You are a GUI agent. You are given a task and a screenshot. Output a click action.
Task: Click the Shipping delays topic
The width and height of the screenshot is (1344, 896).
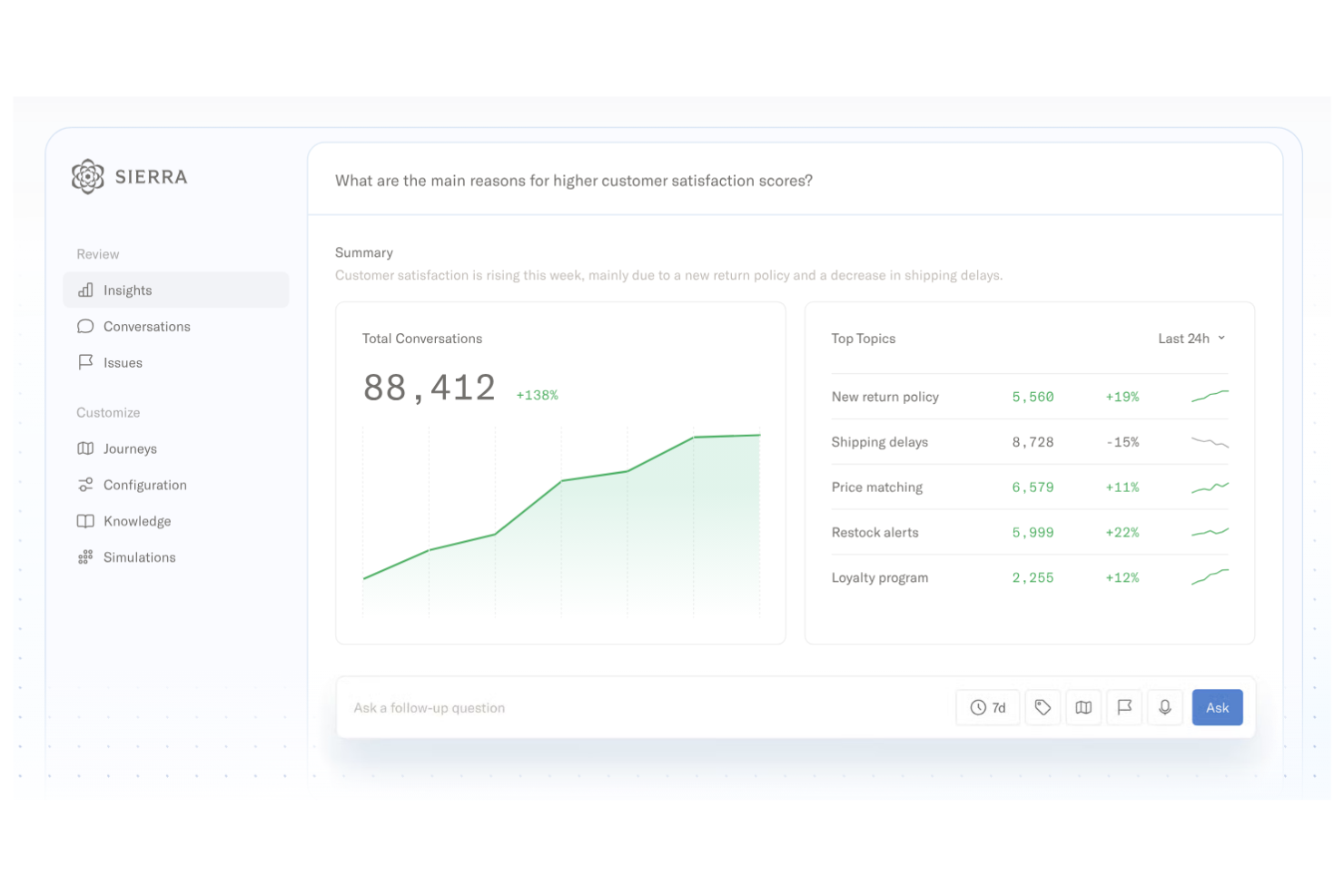click(x=879, y=442)
